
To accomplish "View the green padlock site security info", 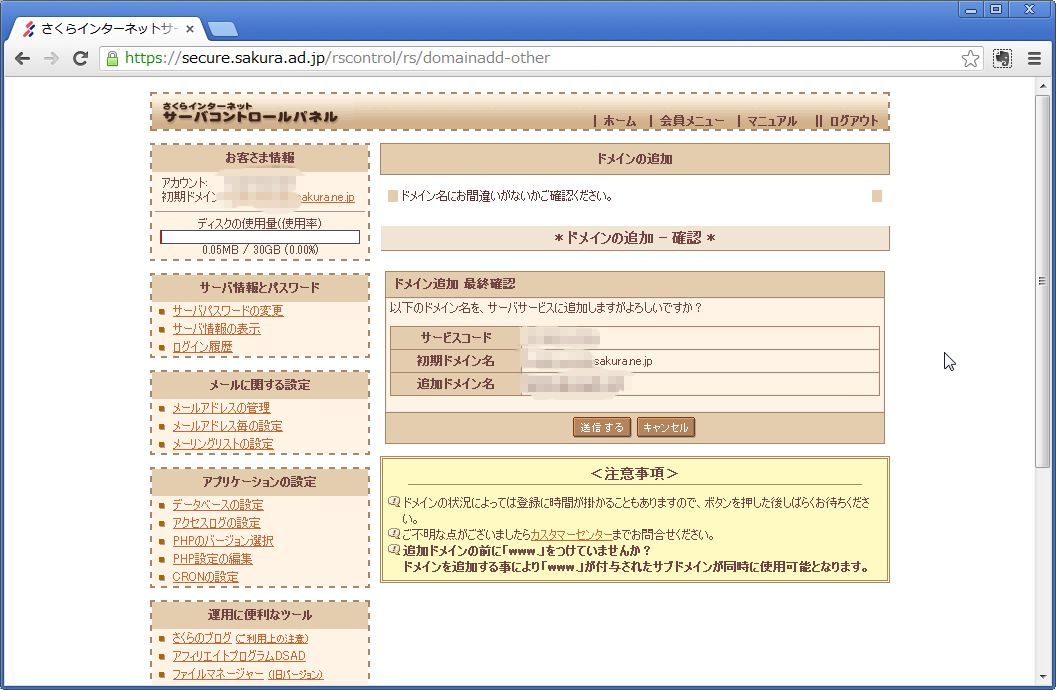I will (112, 59).
